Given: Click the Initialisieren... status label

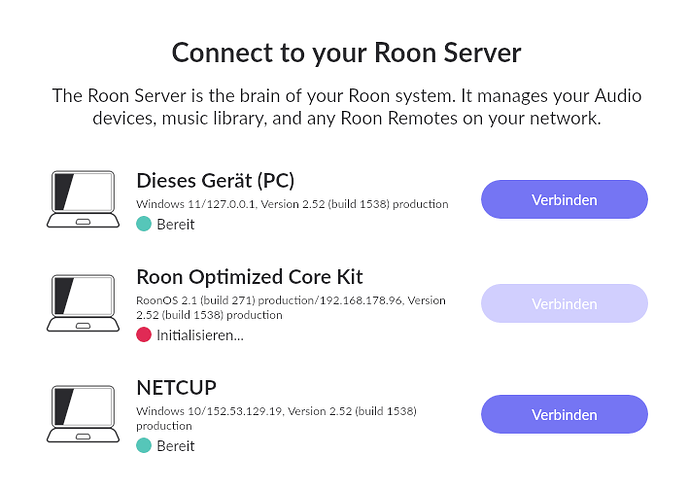Looking at the screenshot, I should (x=200, y=335).
